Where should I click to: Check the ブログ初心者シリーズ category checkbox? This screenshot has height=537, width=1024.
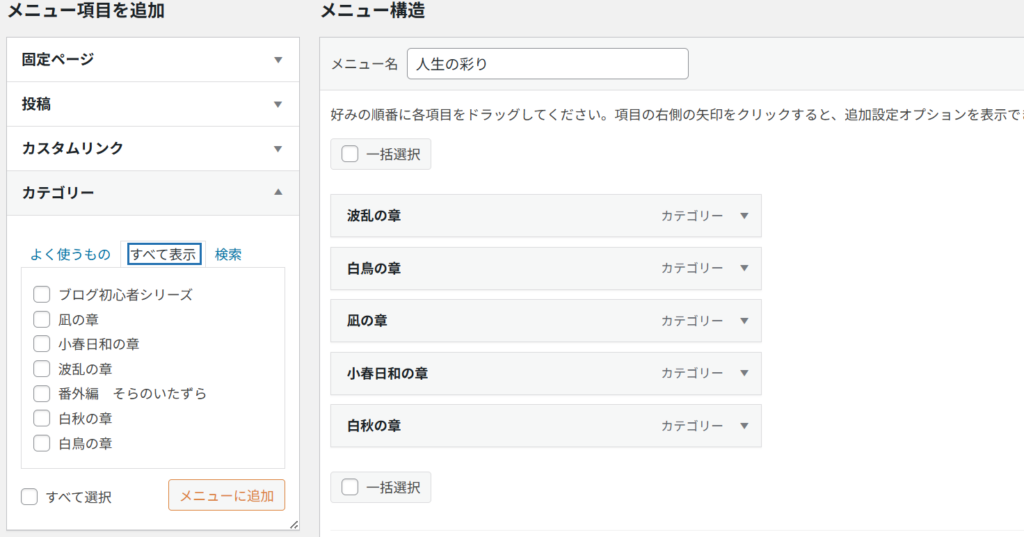(x=42, y=295)
